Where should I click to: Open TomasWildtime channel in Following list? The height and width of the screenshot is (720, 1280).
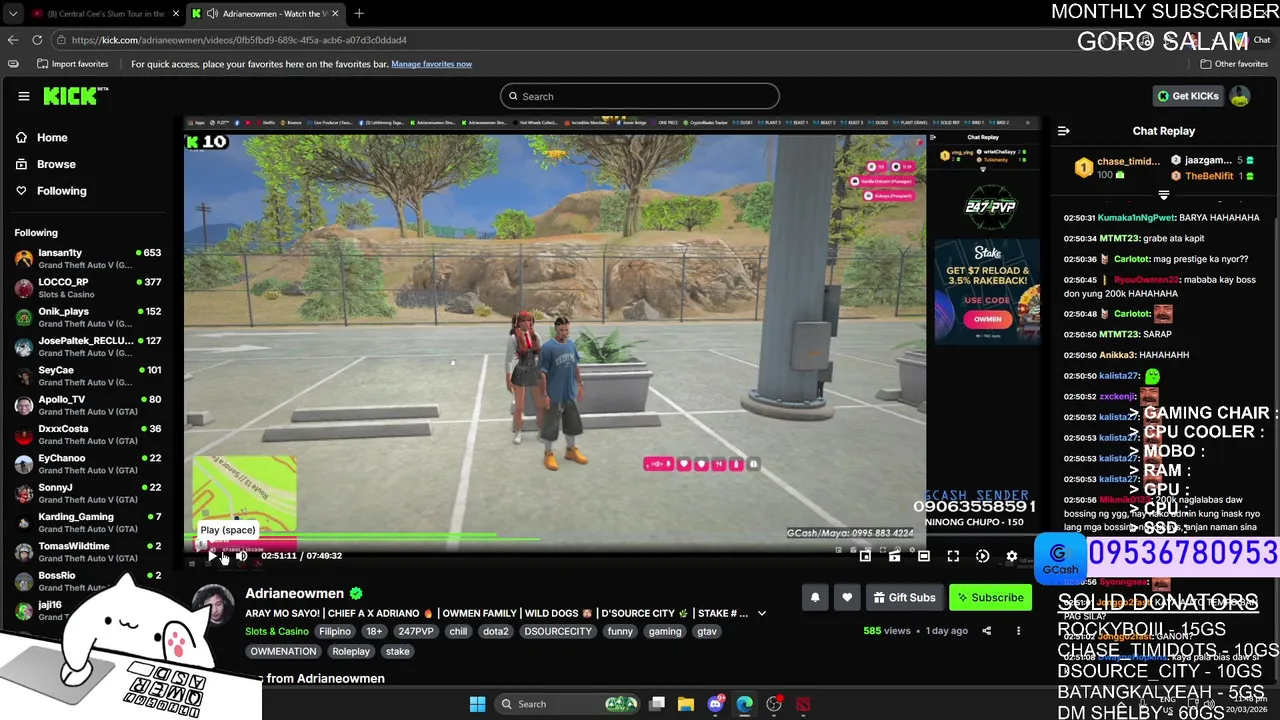pos(88,552)
